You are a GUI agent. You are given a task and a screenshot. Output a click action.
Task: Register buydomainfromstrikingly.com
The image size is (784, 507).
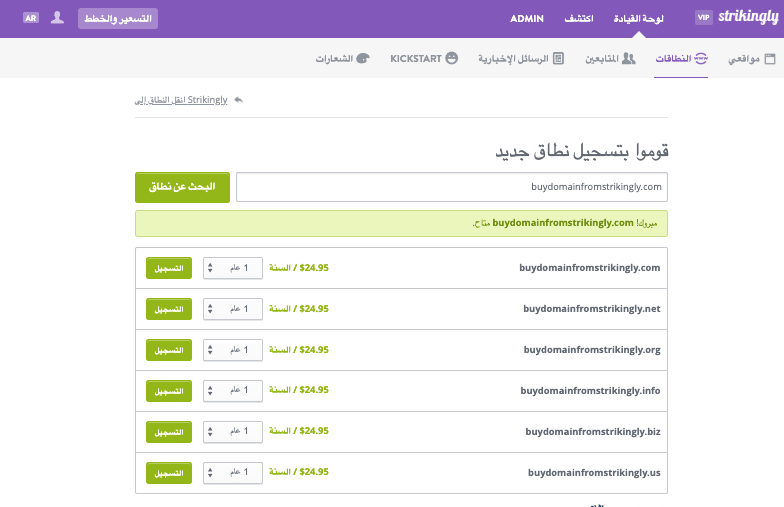click(x=169, y=268)
